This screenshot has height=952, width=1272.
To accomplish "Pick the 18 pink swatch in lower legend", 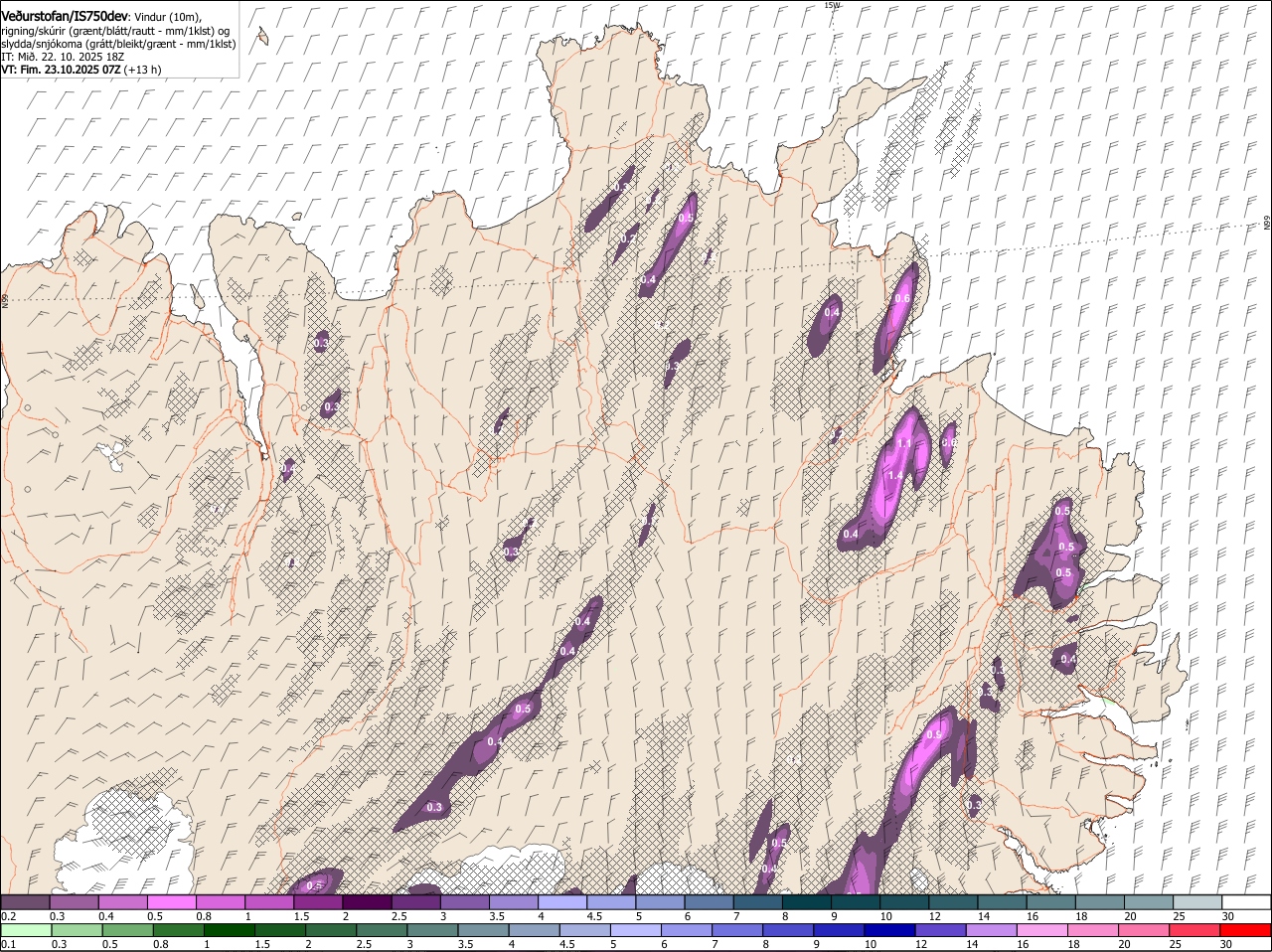I will (x=1091, y=930).
